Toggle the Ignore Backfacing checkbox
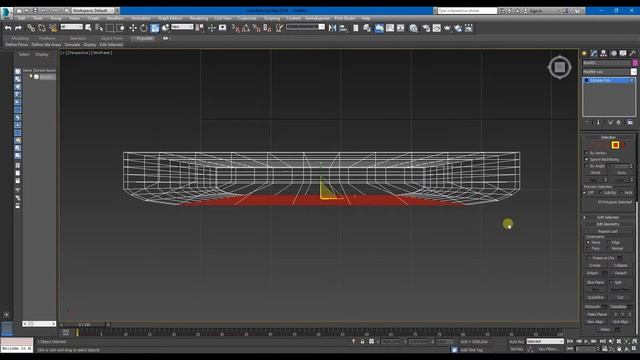Screen dimensions: 640x360 tap(587, 159)
